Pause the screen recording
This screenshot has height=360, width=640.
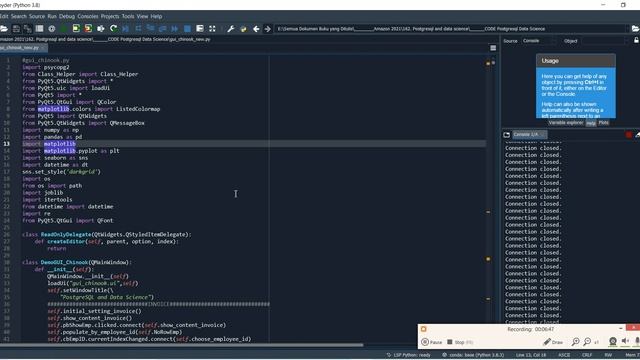coord(431,342)
